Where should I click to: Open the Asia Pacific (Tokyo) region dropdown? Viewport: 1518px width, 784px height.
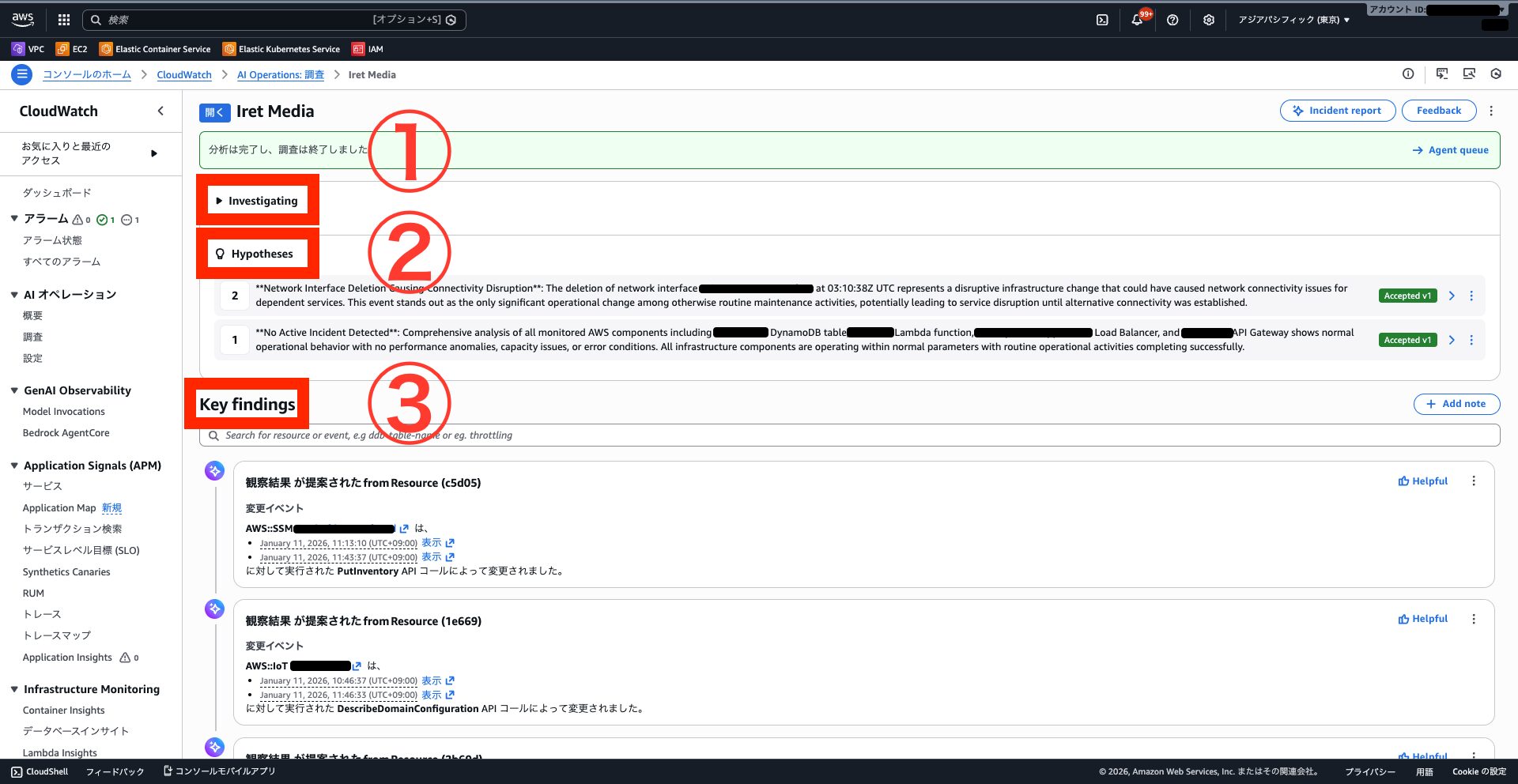(1293, 20)
